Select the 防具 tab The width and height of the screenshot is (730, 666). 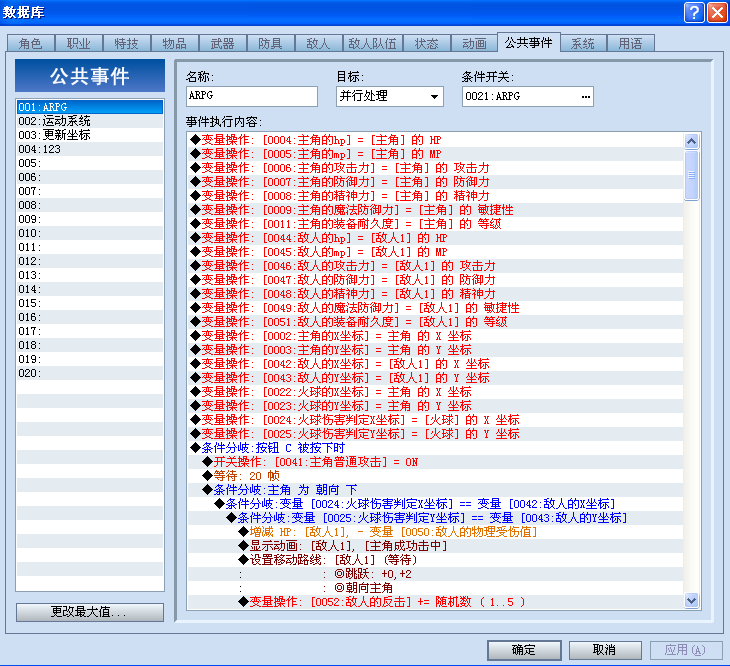click(270, 43)
